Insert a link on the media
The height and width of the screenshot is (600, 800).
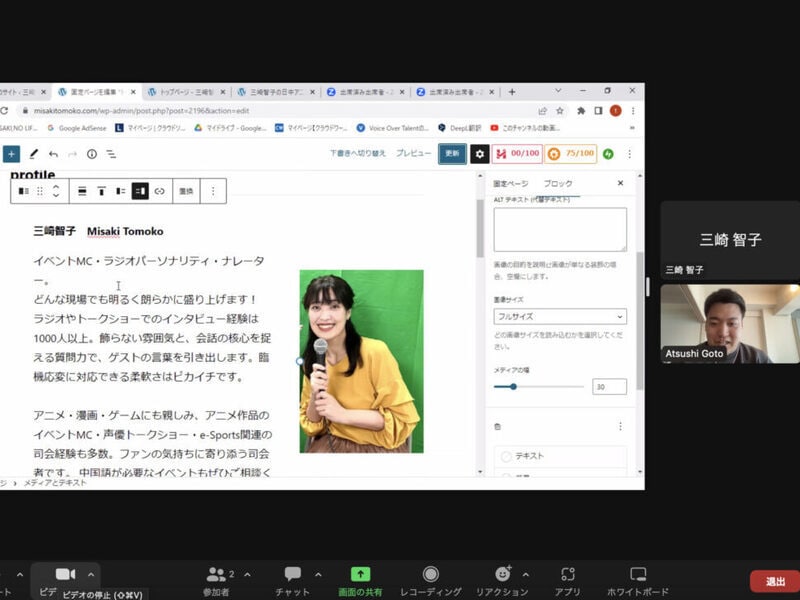[160, 191]
